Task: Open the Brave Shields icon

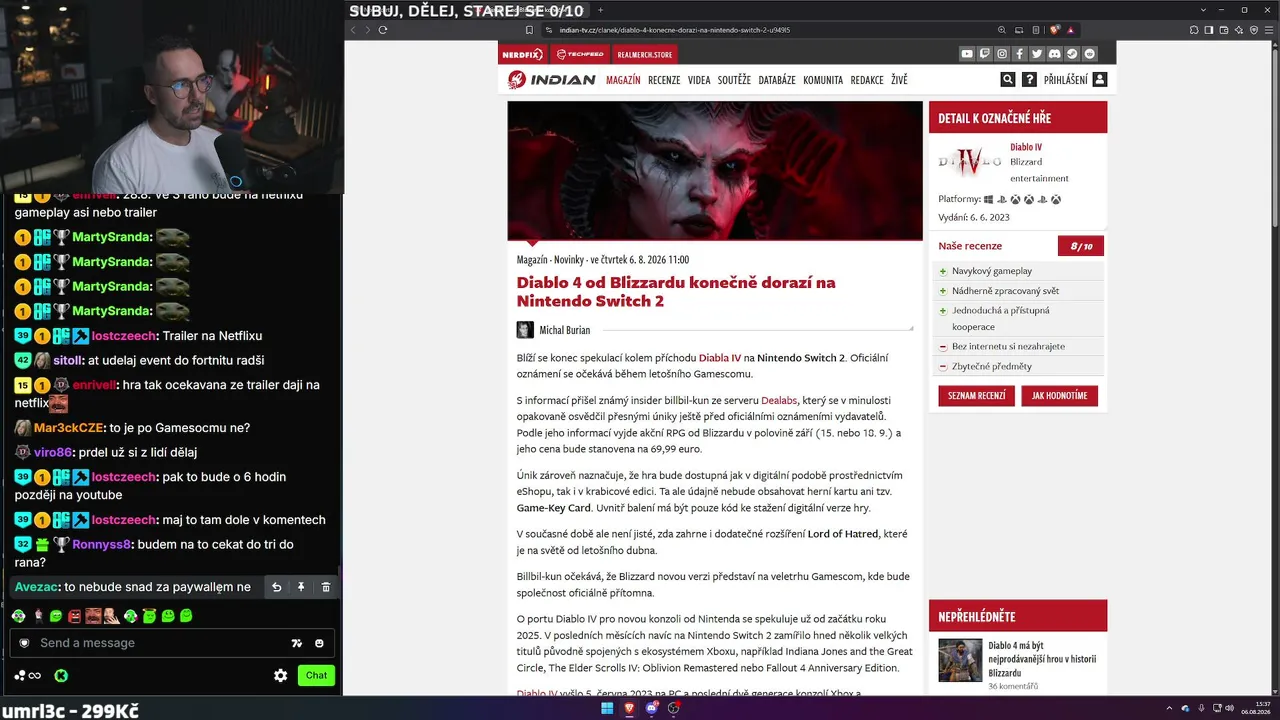Action: point(1054,30)
